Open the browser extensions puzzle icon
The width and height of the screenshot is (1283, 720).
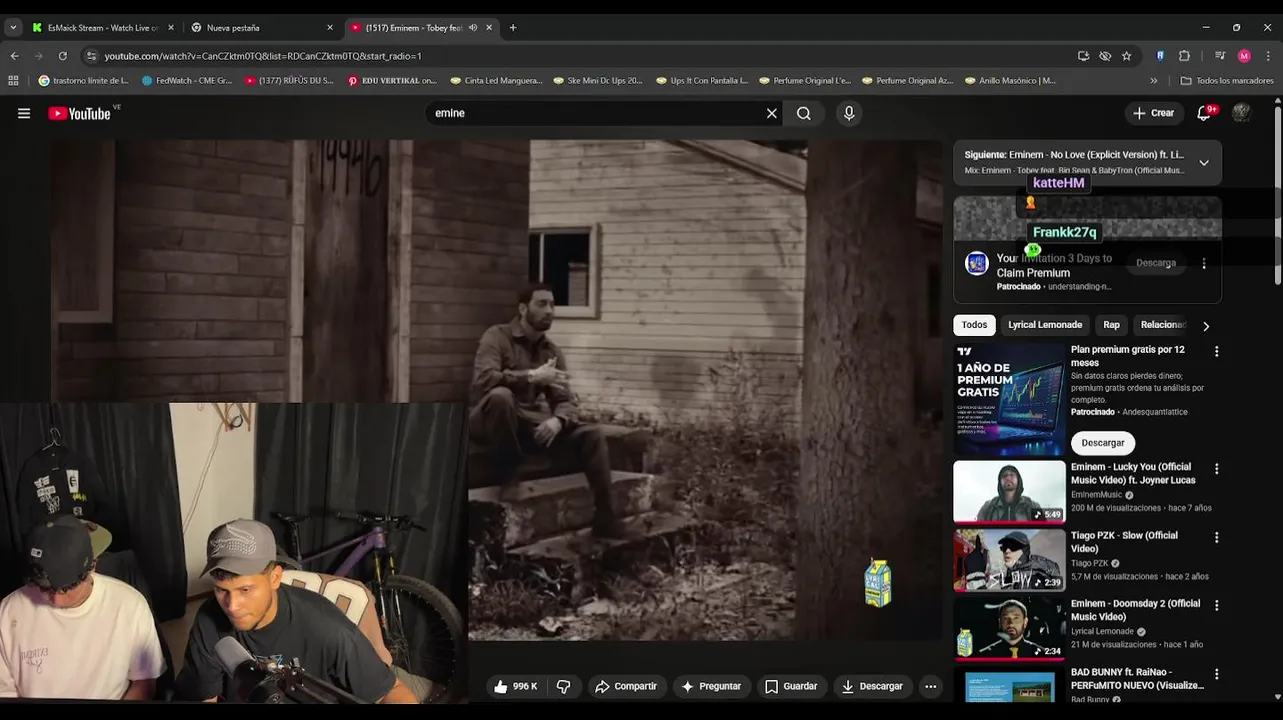tap(1184, 56)
